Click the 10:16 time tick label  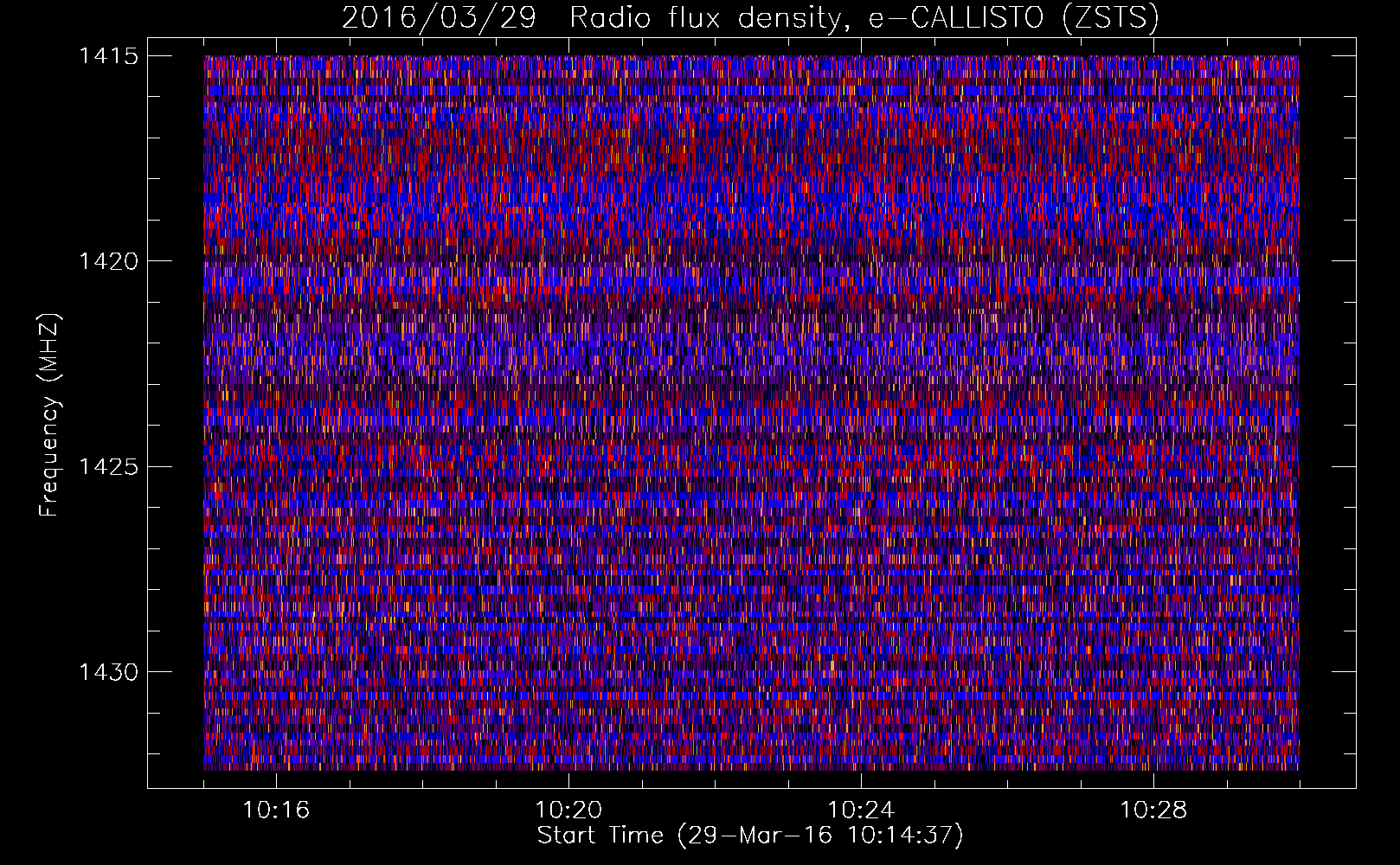click(276, 811)
